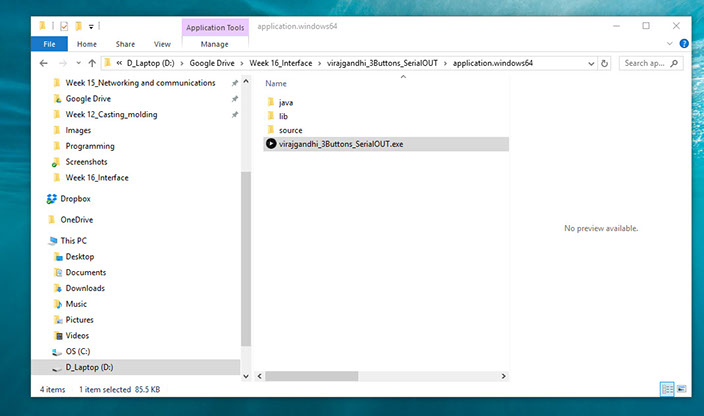
Task: Open Pictures under This PC
Action: 79,320
